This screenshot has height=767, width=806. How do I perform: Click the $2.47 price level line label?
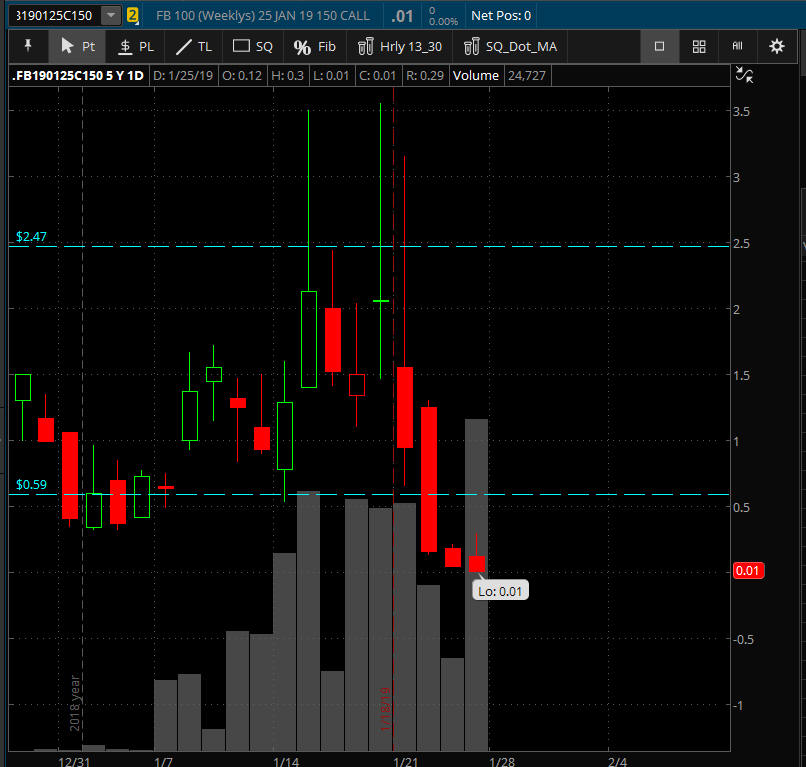(x=31, y=237)
